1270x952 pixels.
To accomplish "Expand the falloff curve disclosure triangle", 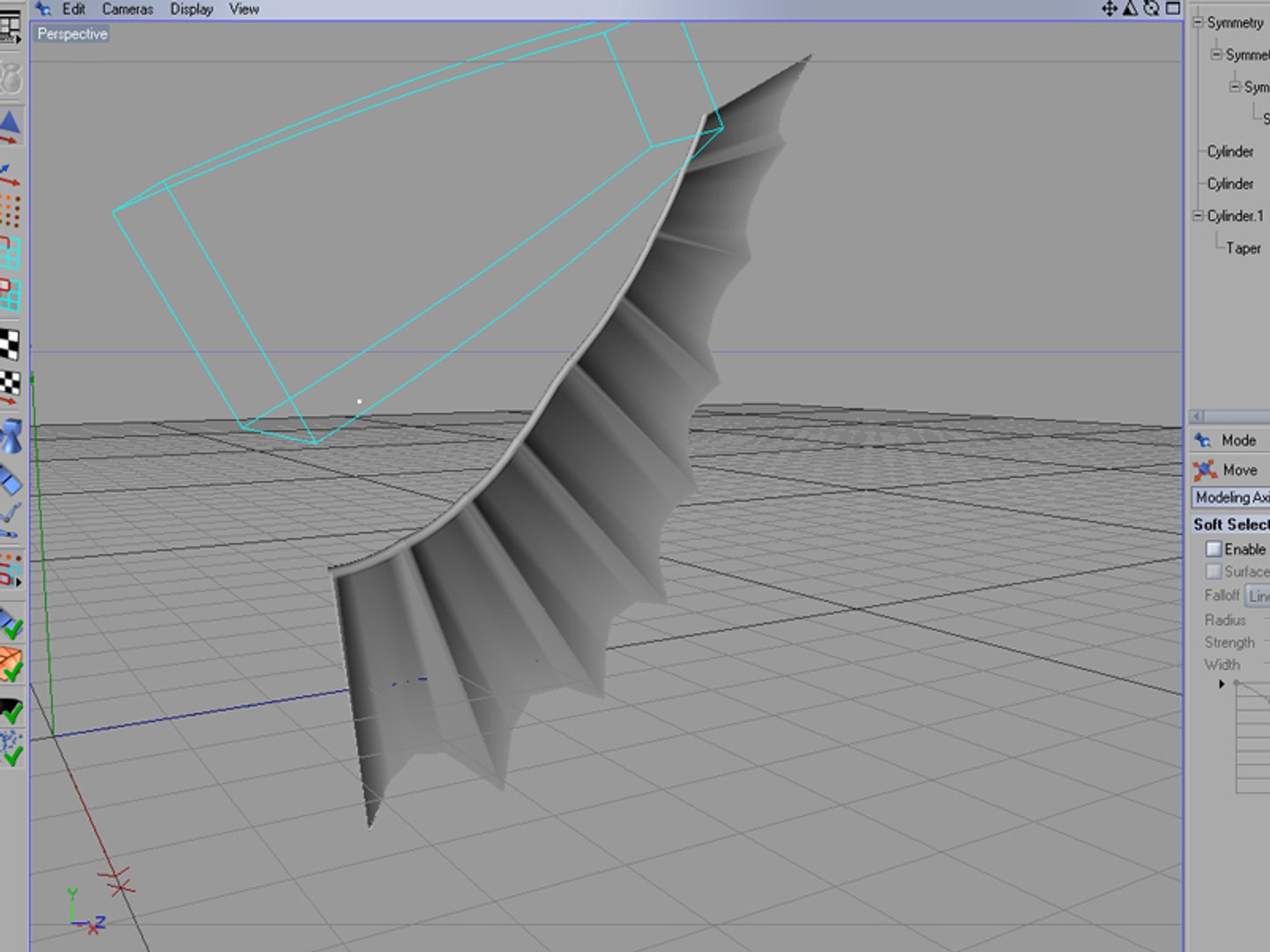I will click(x=1221, y=684).
